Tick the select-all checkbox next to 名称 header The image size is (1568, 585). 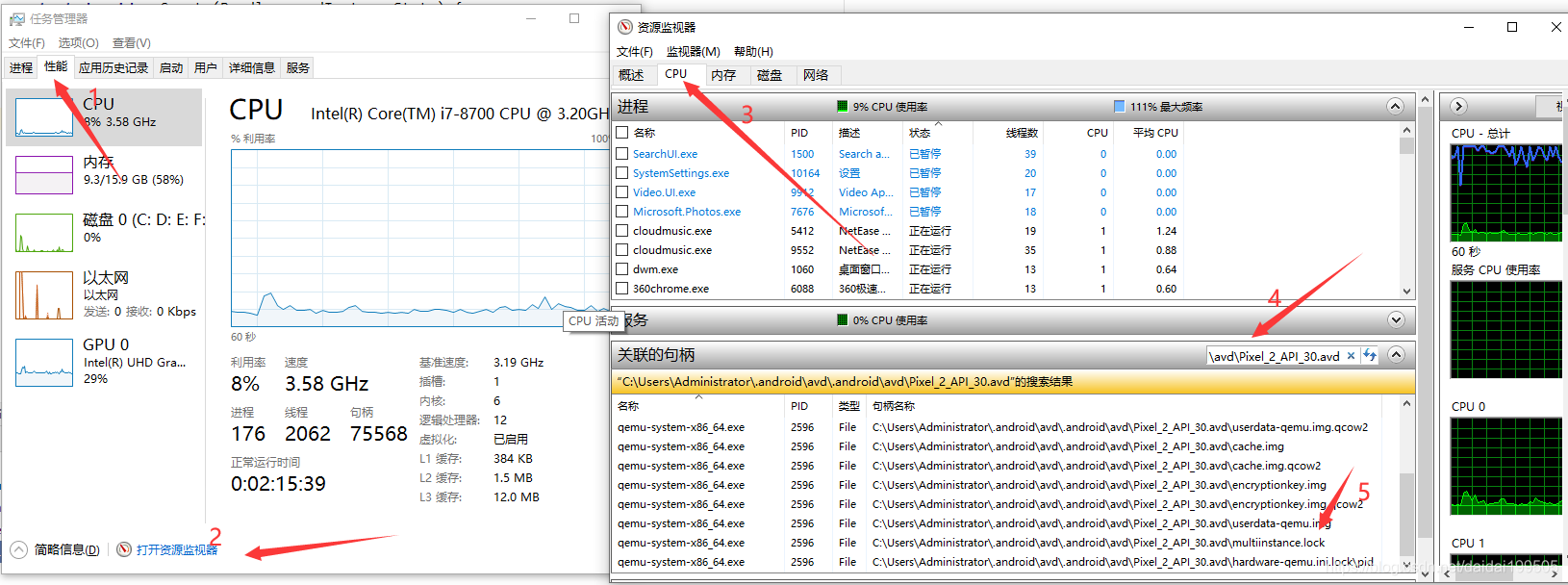[x=622, y=133]
